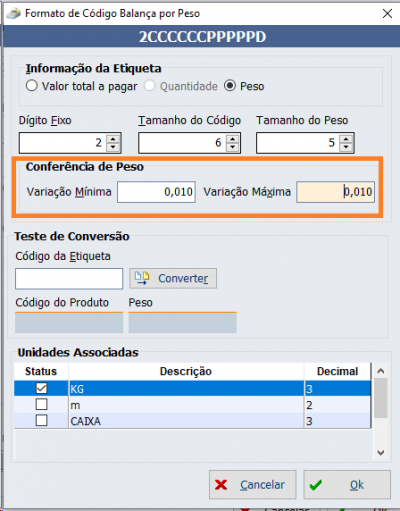Check the m unit checkbox
This screenshot has width=400, height=511.
[x=42, y=404]
